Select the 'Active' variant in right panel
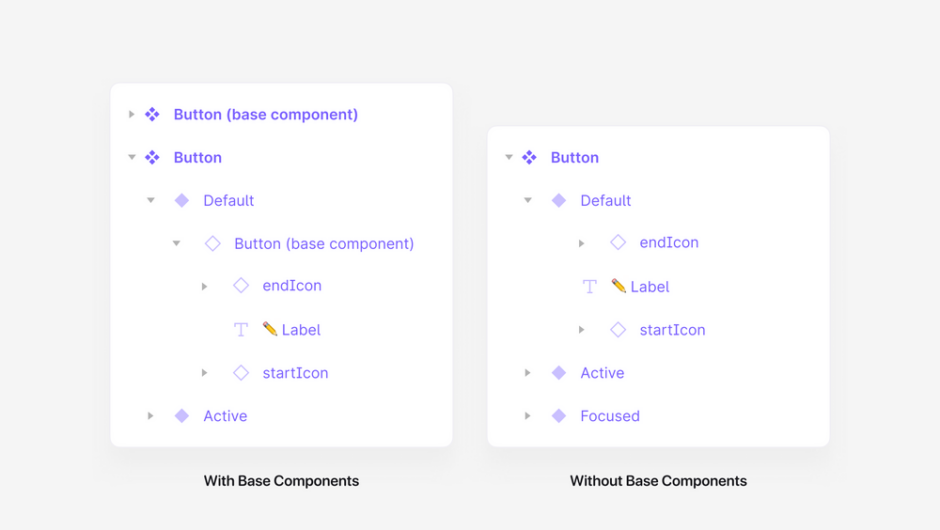The image size is (940, 530). coord(602,373)
